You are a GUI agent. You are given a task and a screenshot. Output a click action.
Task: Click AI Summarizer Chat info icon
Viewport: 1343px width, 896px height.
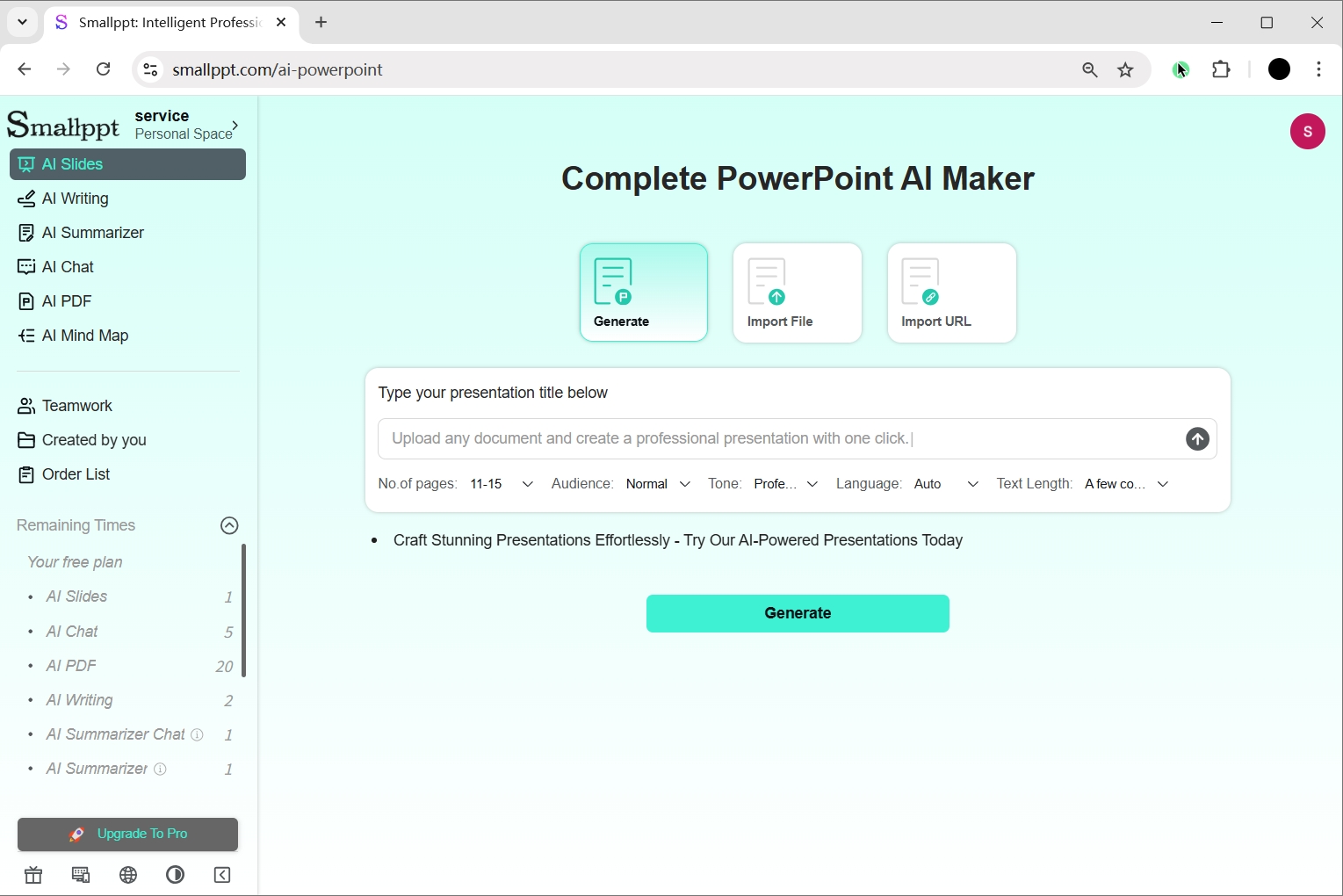197,735
